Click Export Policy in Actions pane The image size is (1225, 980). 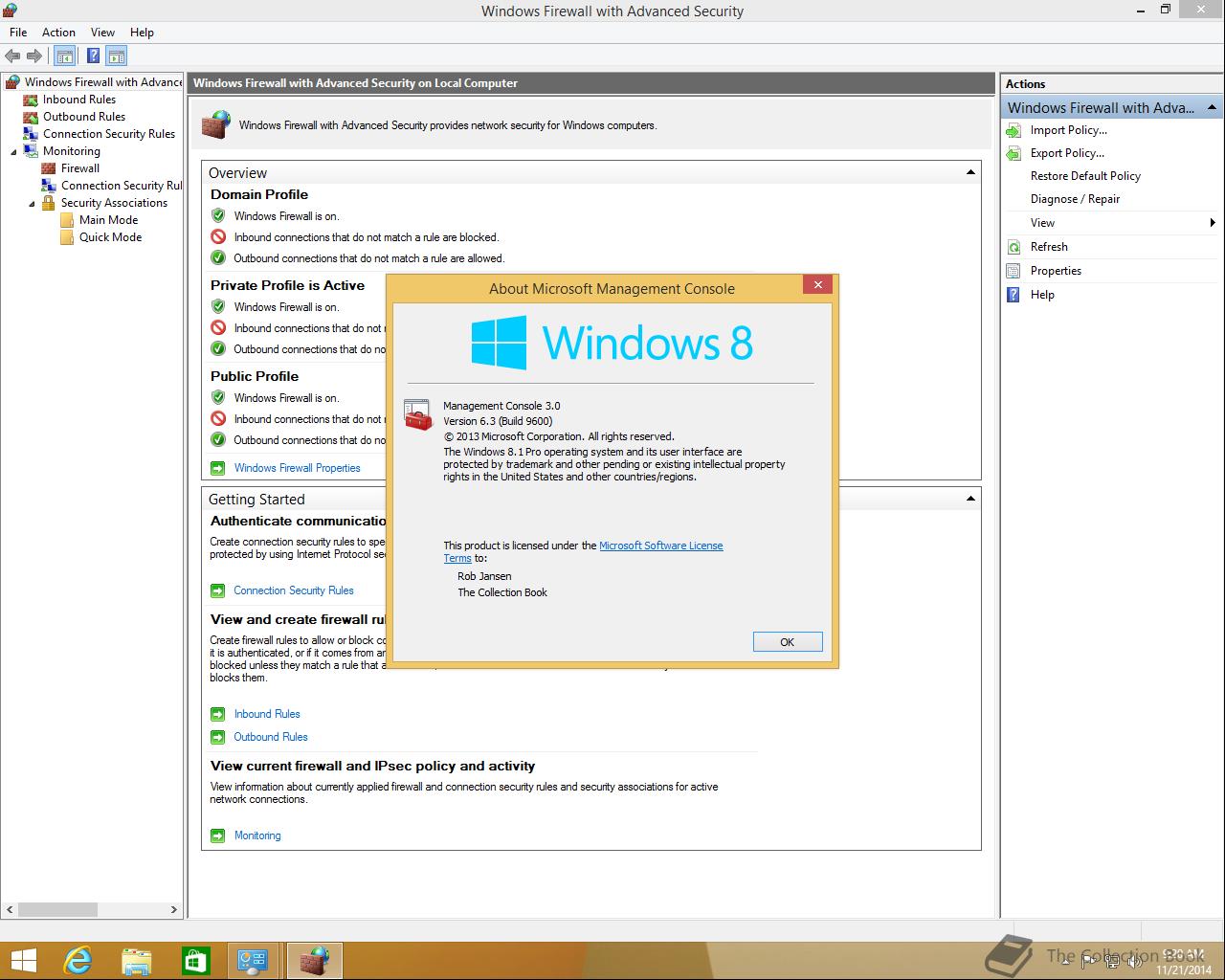pyautogui.click(x=1067, y=153)
